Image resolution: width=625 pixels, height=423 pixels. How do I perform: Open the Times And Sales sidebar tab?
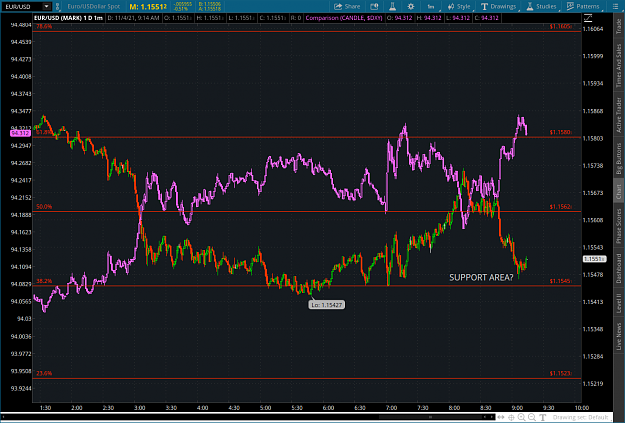(619, 65)
